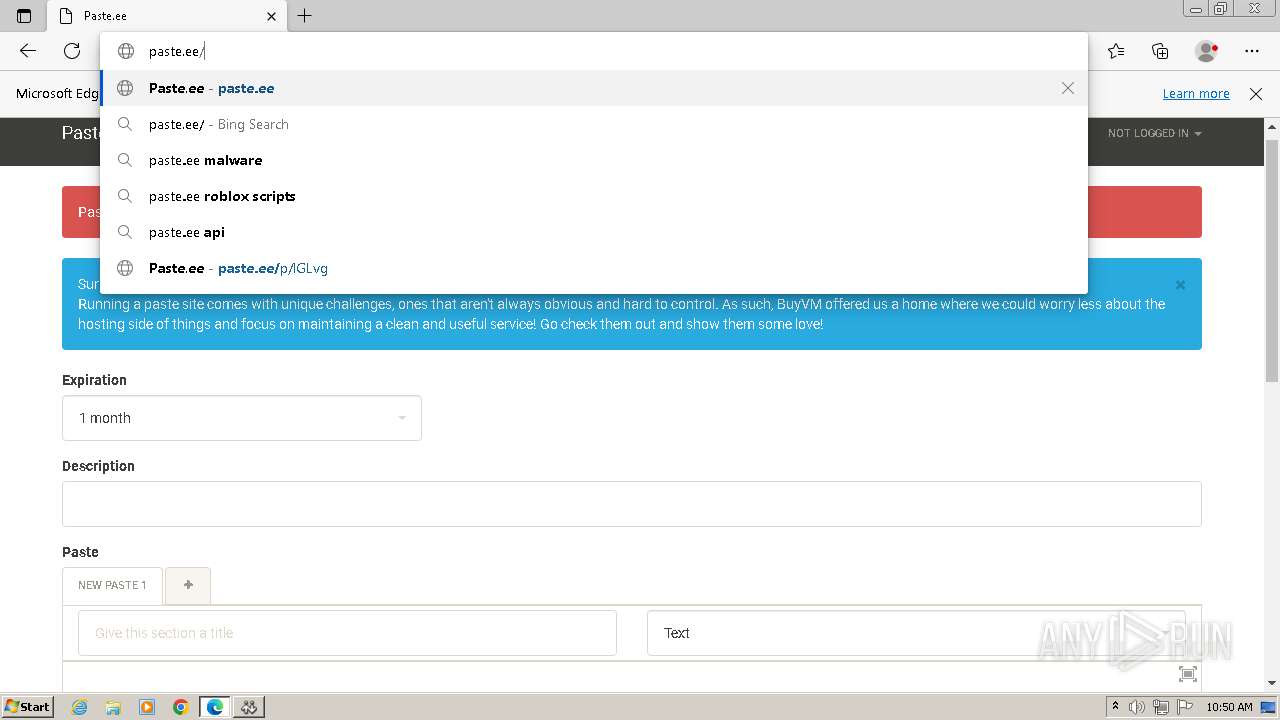The height and width of the screenshot is (720, 1280).
Task: Choose 'paste.ee malware' search suggestion
Action: pos(594,160)
